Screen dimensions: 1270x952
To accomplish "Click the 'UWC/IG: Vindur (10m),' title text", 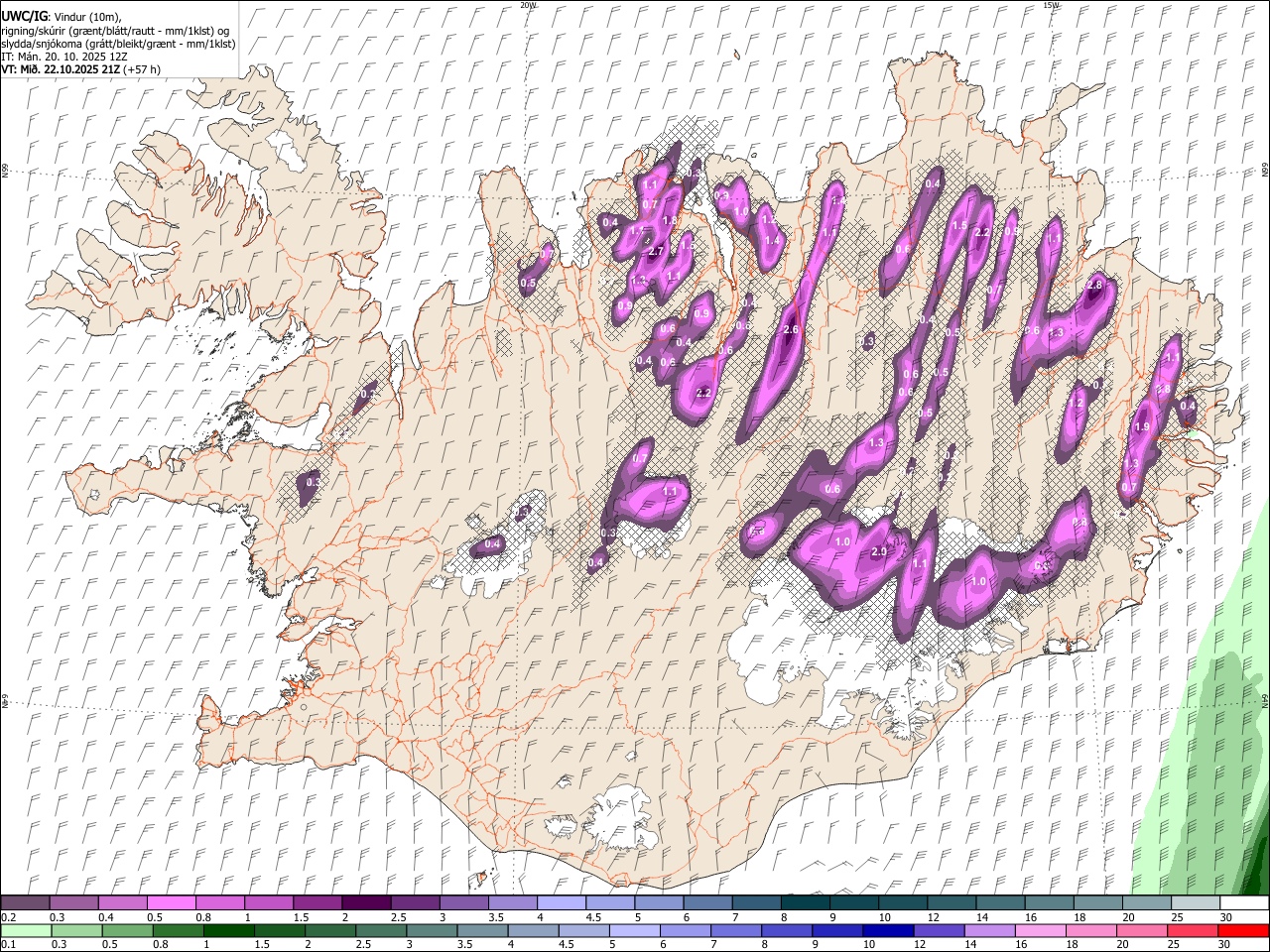I will (x=61, y=17).
